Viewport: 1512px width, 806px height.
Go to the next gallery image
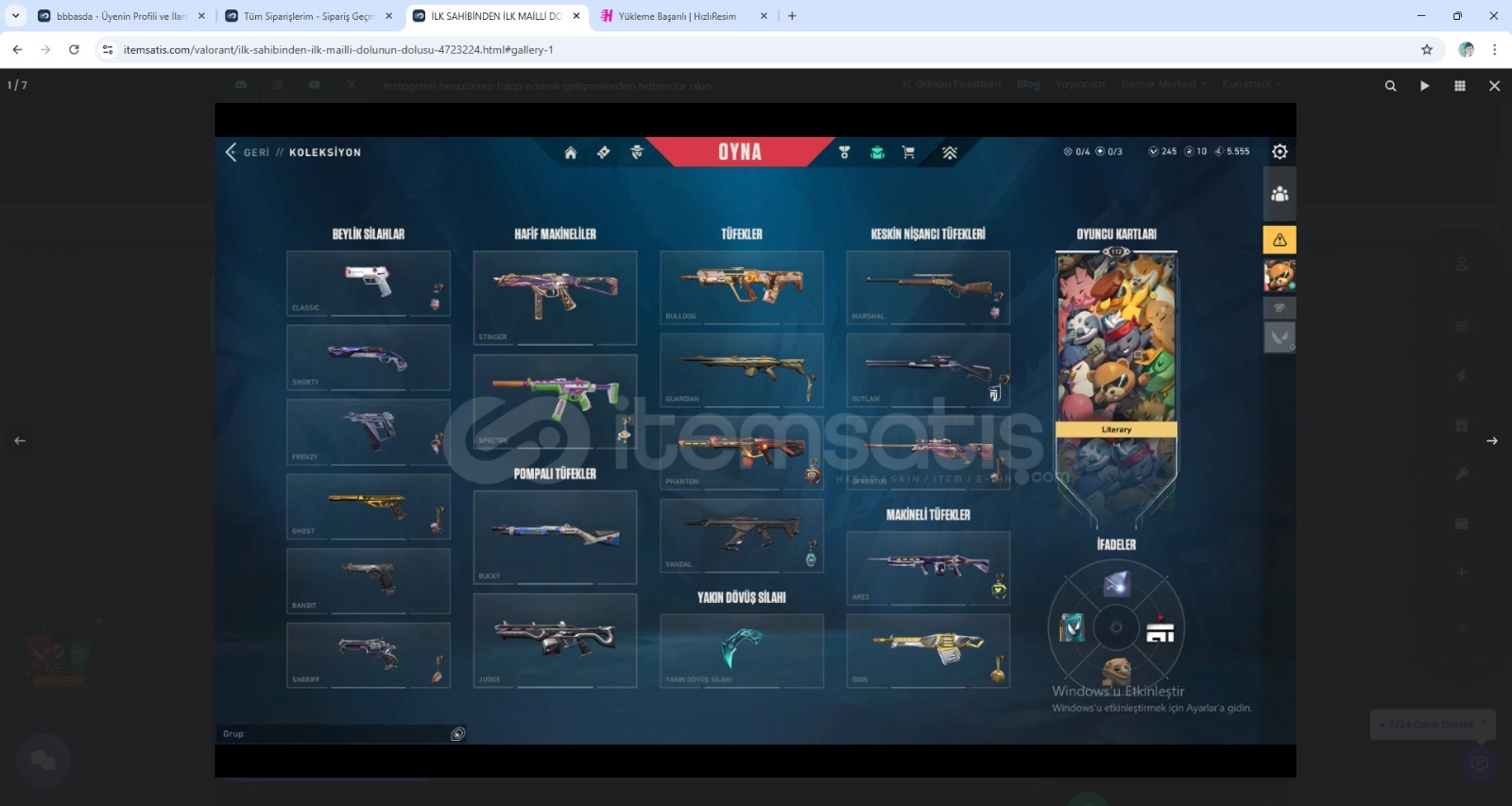[x=1492, y=440]
